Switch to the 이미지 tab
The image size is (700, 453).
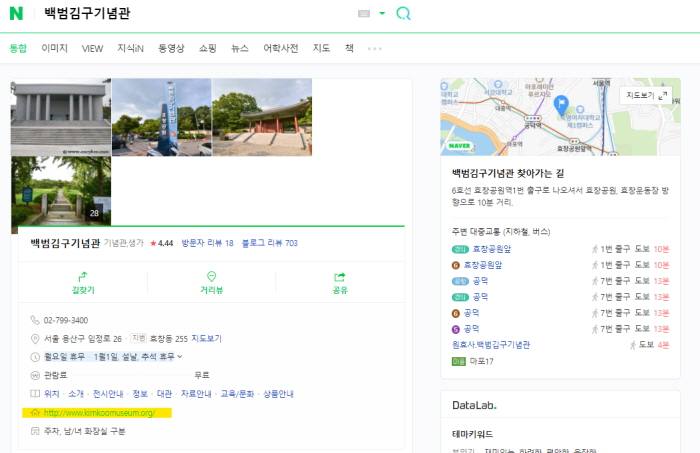(54, 48)
